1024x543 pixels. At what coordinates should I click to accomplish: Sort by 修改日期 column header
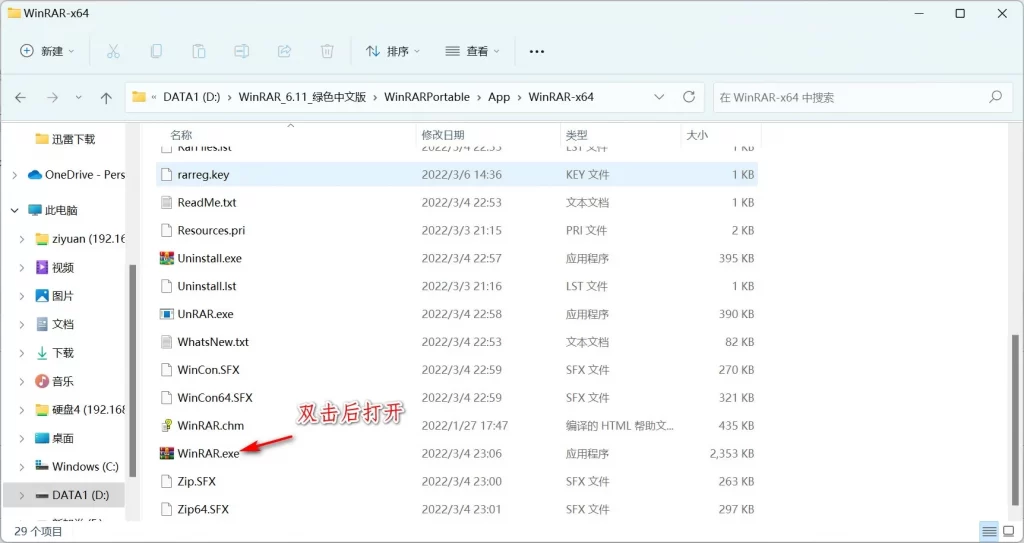tap(443, 135)
